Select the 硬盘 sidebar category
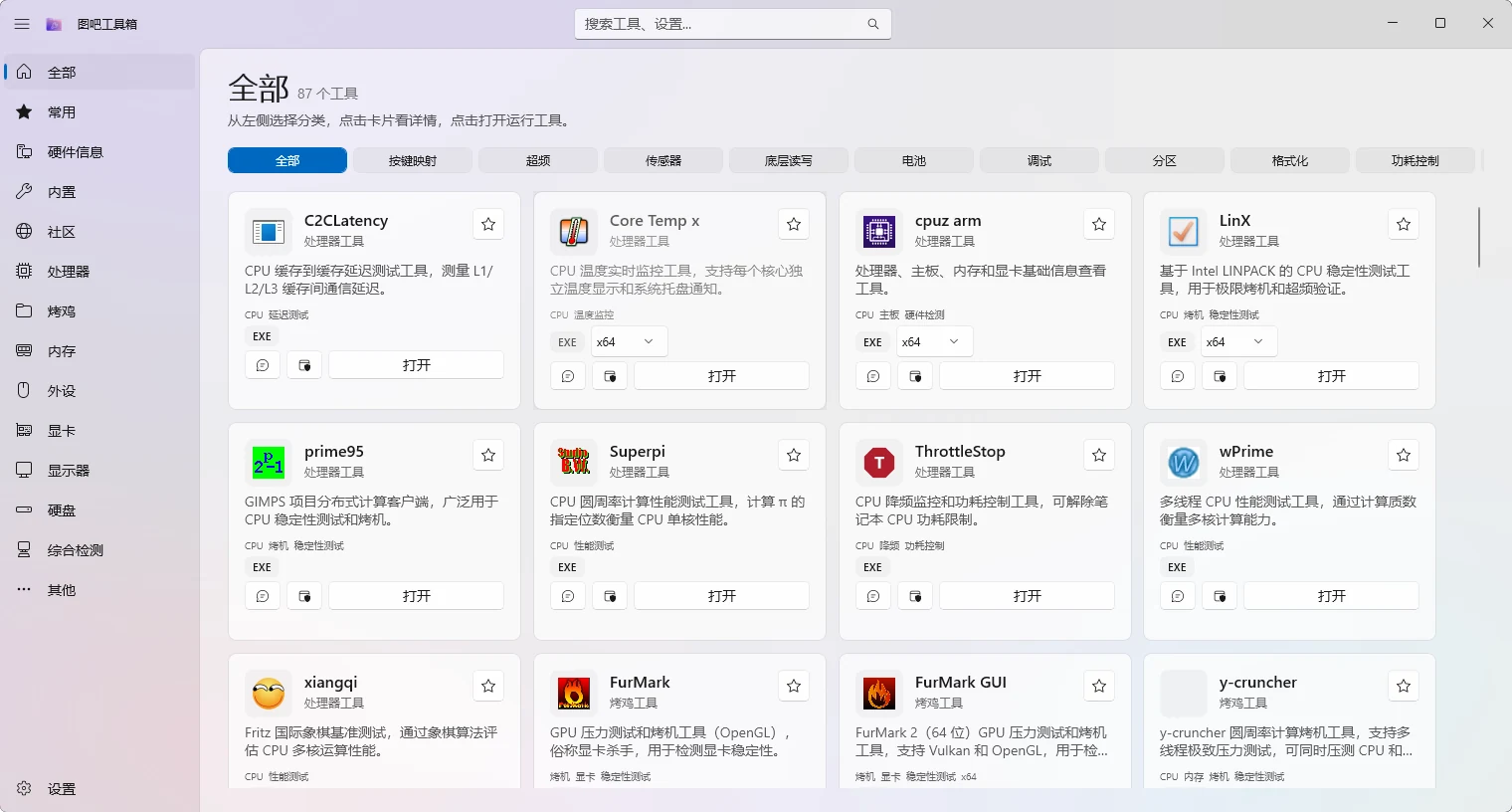 99,510
